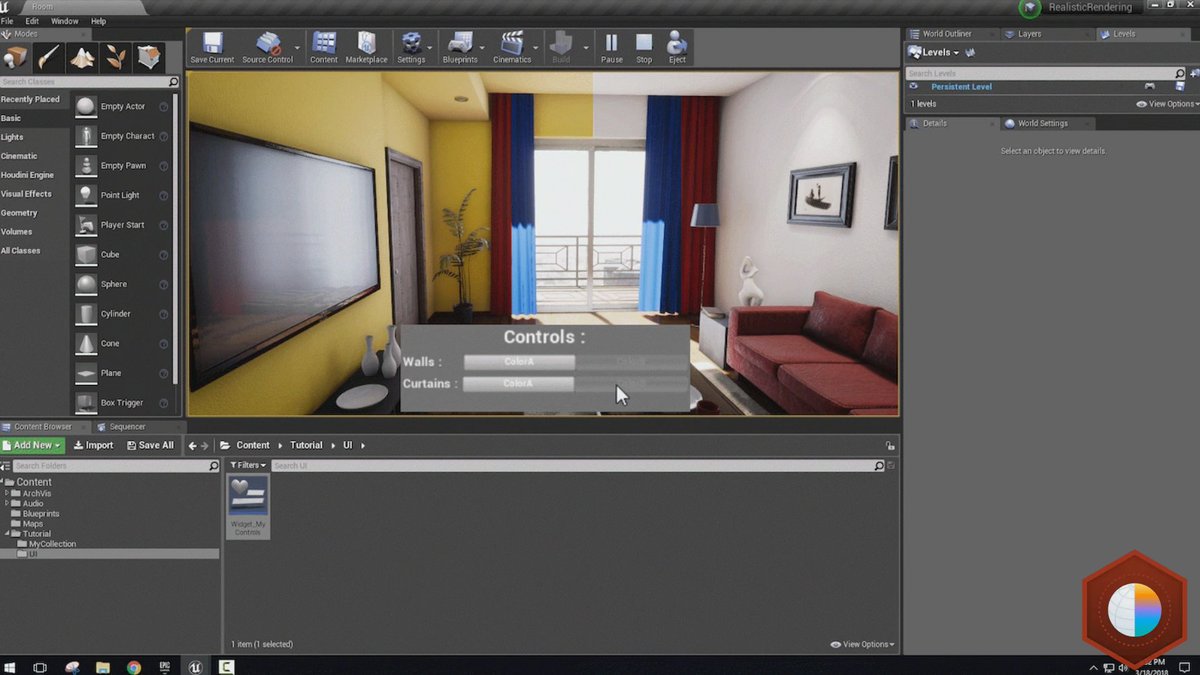Open the File menu
1200x675 pixels.
tap(7, 21)
